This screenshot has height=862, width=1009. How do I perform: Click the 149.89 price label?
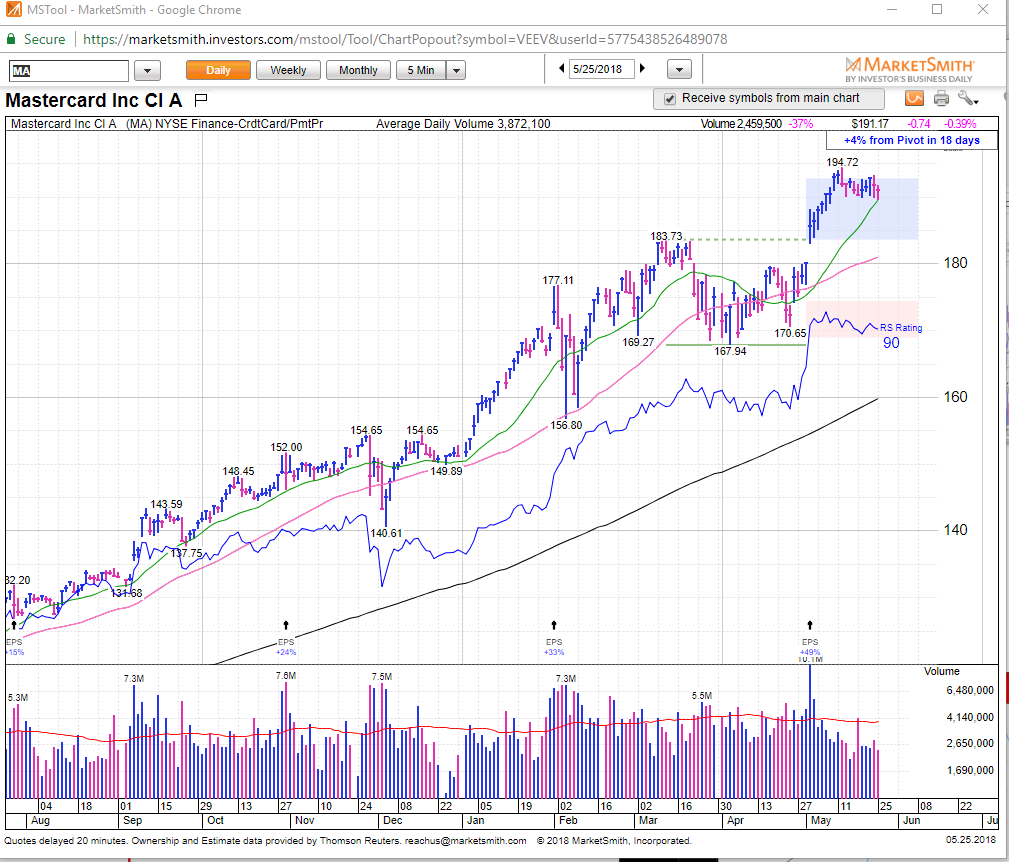(447, 471)
